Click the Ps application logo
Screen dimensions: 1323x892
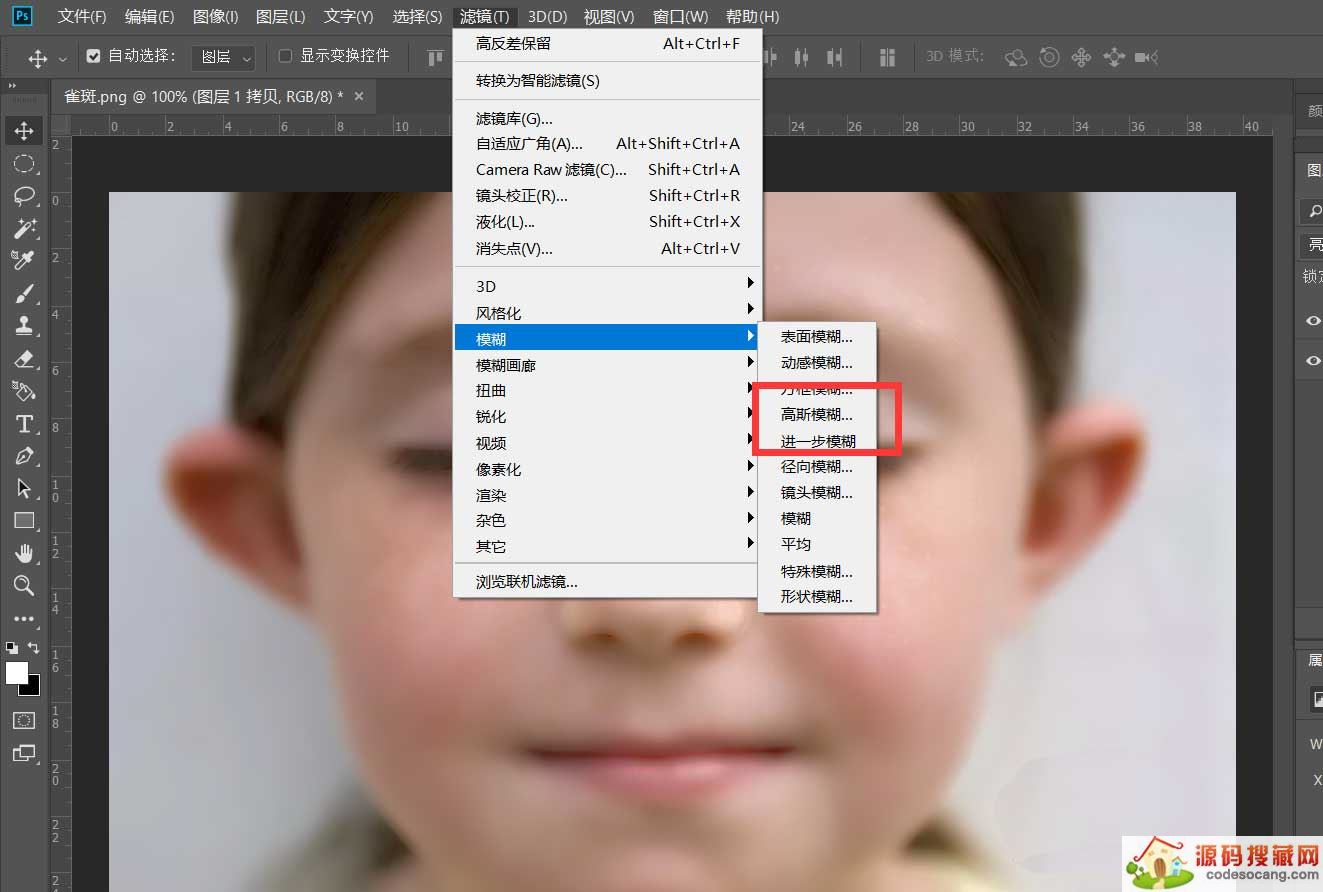point(22,16)
